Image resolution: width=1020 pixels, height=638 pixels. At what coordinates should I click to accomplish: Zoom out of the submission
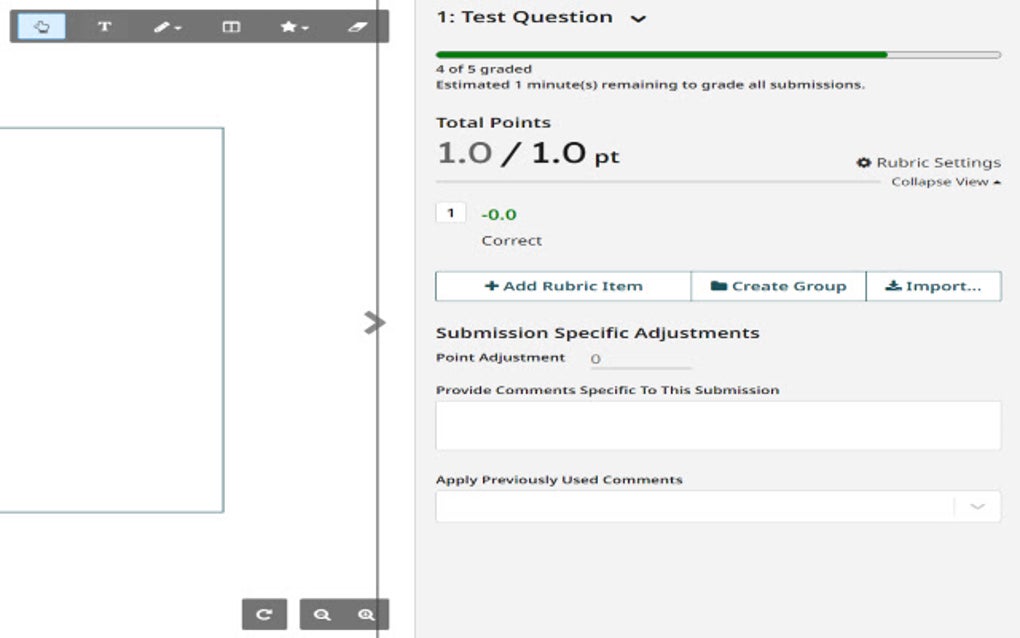pyautogui.click(x=320, y=614)
